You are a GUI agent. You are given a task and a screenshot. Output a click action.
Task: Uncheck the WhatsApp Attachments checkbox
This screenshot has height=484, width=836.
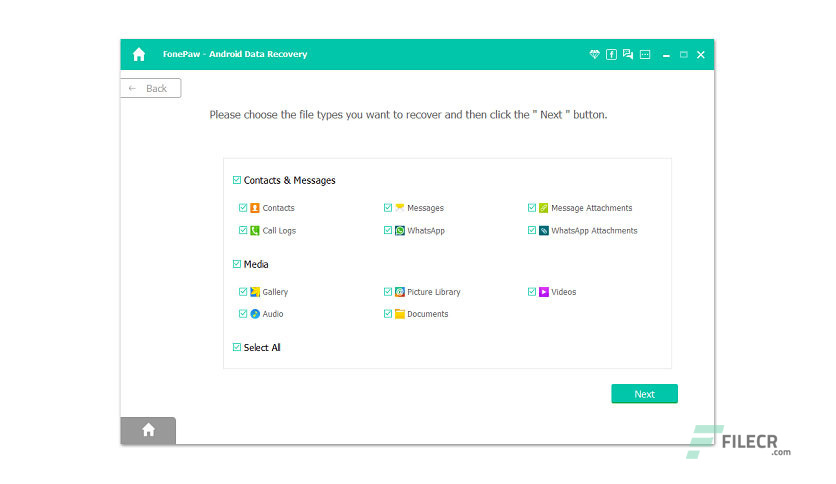tap(532, 230)
